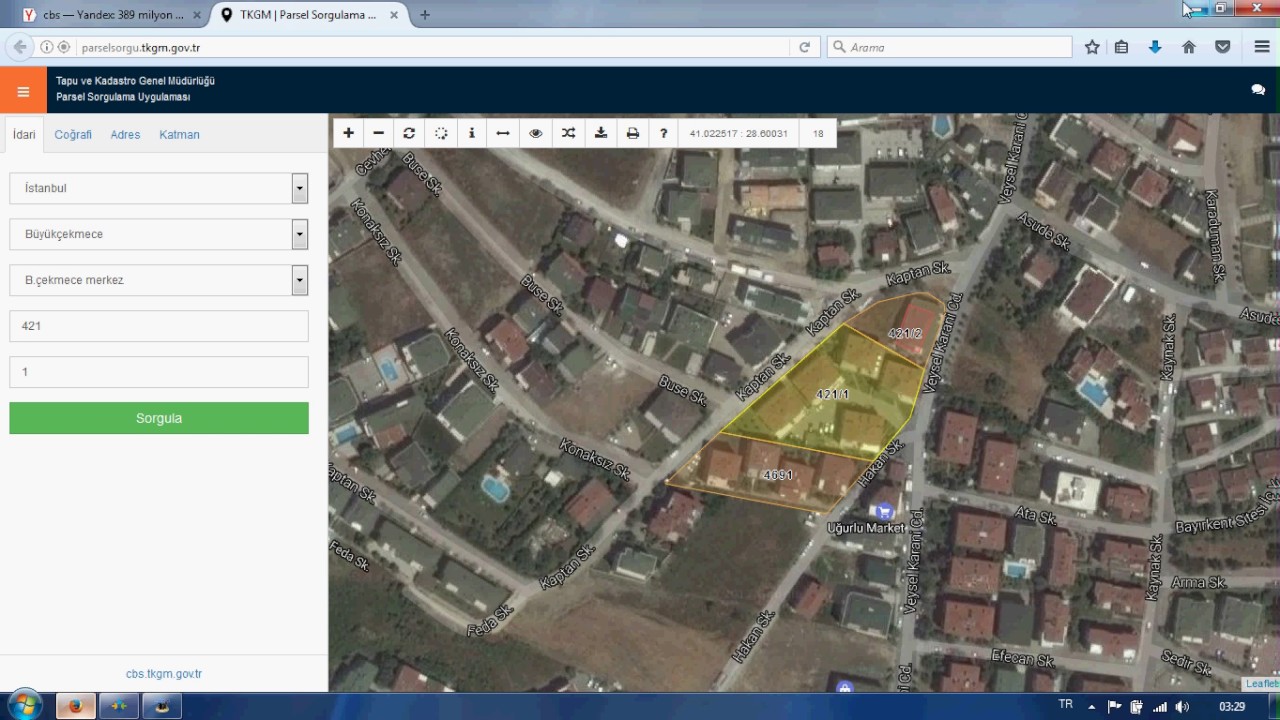Click the block number field containing 421

(x=159, y=326)
